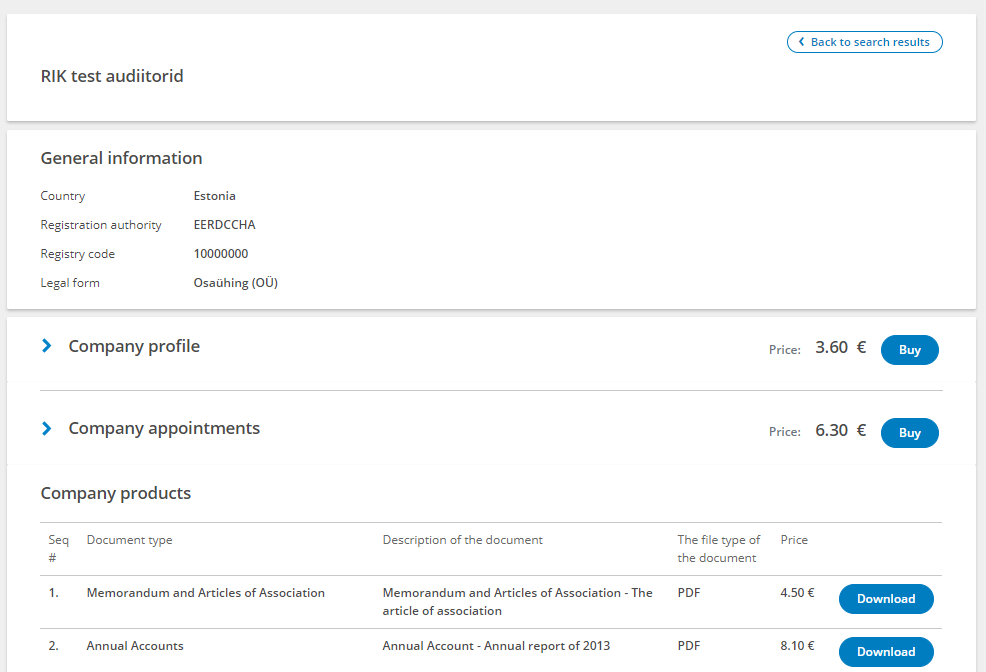Click file type of the document header
This screenshot has width=986, height=672.
pyautogui.click(x=718, y=549)
